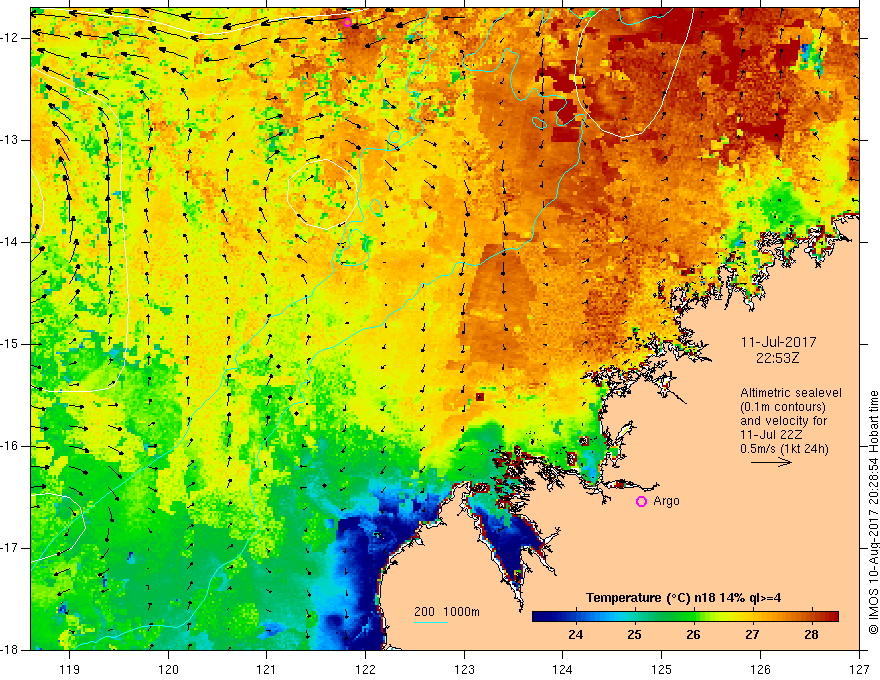Click the 119 longitude axis label
The height and width of the screenshot is (680, 880).
tap(70, 669)
